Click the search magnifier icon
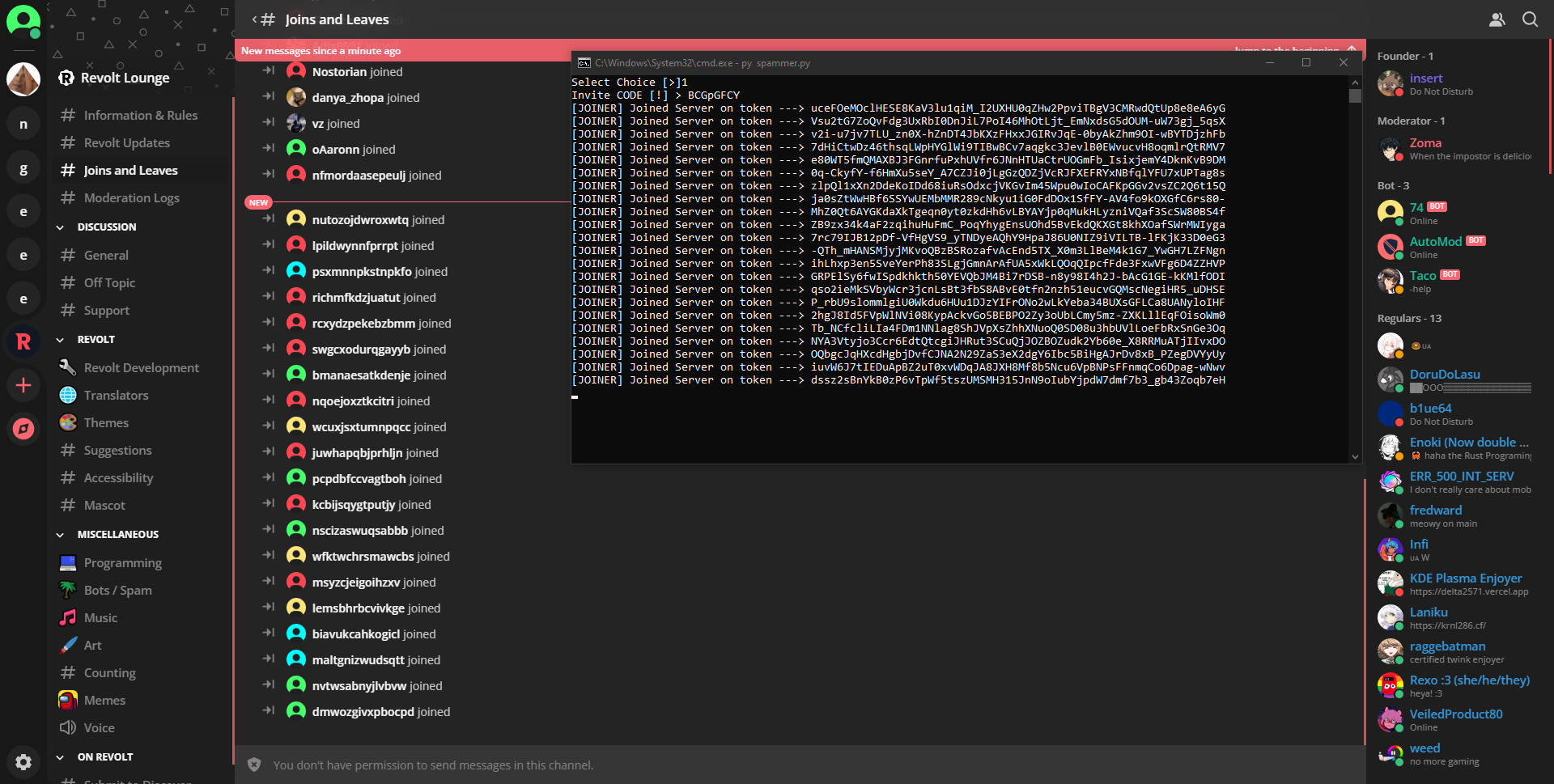The height and width of the screenshot is (784, 1554). pos(1530,19)
